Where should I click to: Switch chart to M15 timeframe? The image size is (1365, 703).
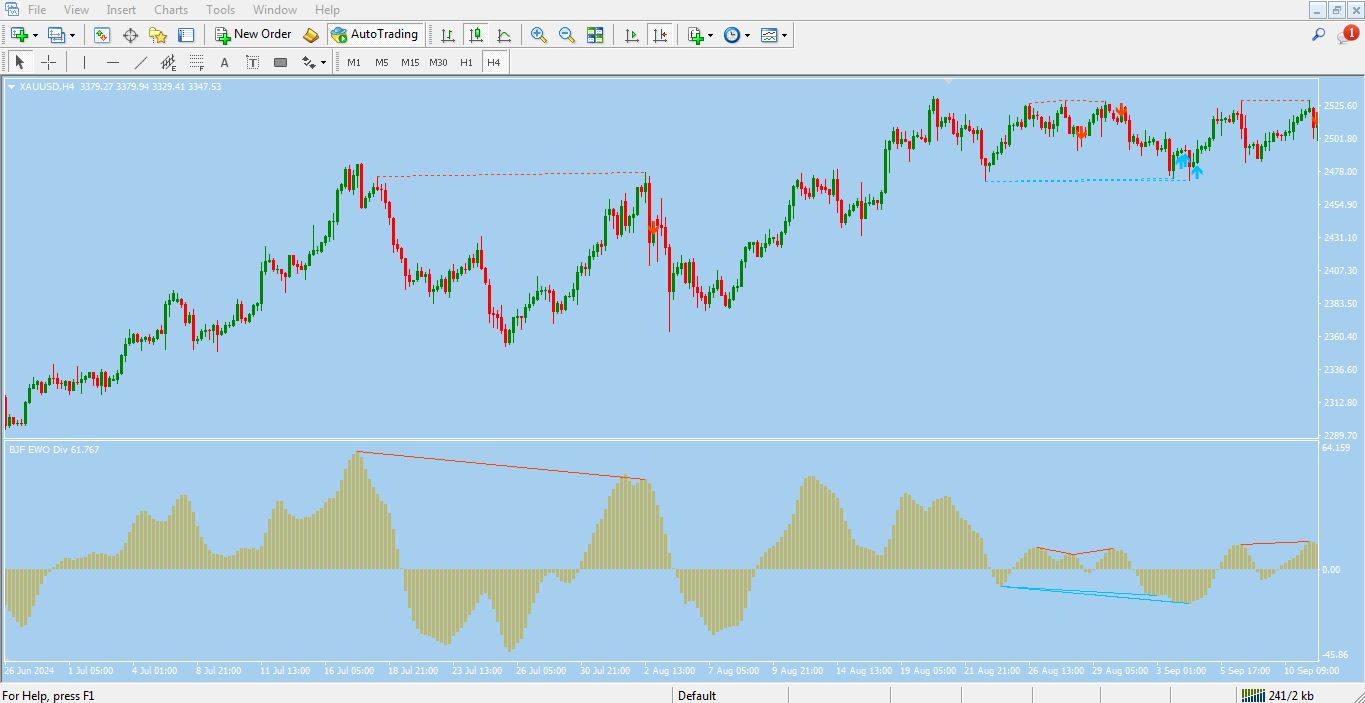tap(409, 61)
